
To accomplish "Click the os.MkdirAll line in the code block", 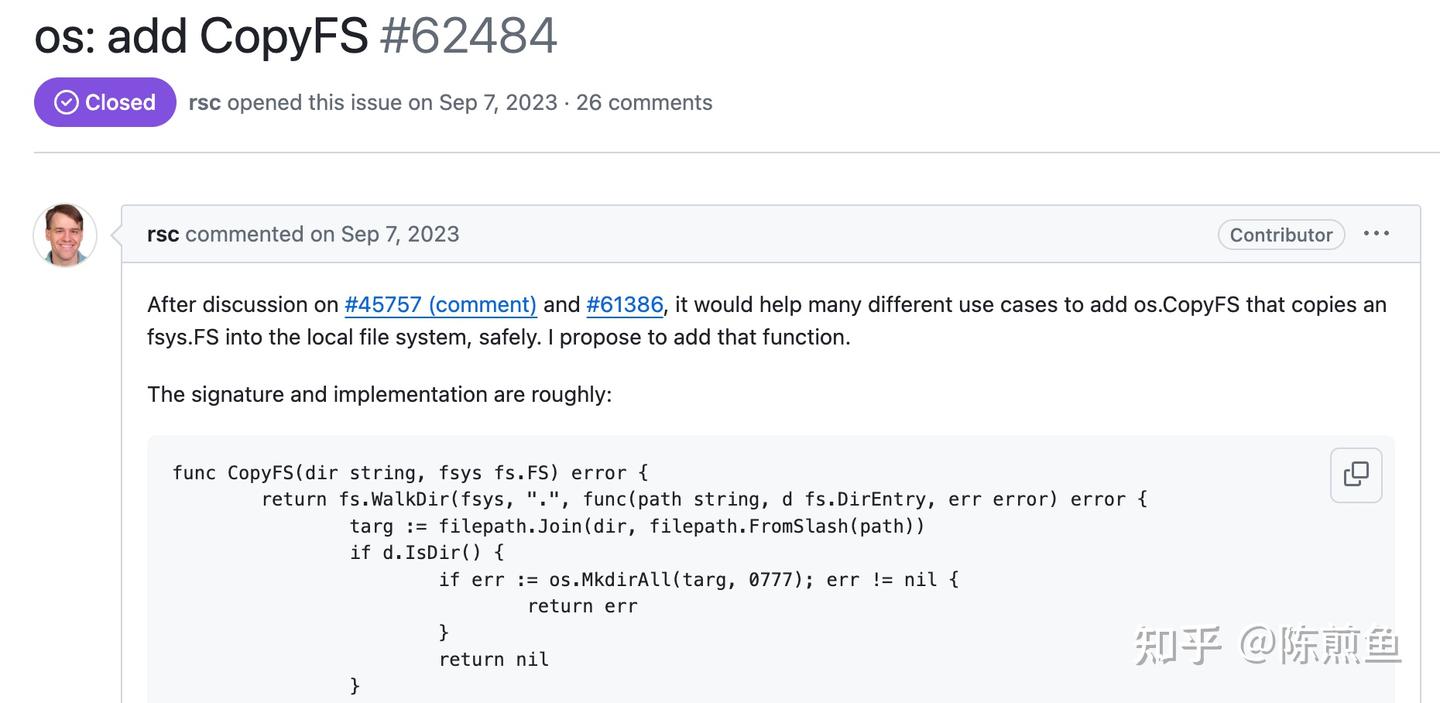I will 698,579.
